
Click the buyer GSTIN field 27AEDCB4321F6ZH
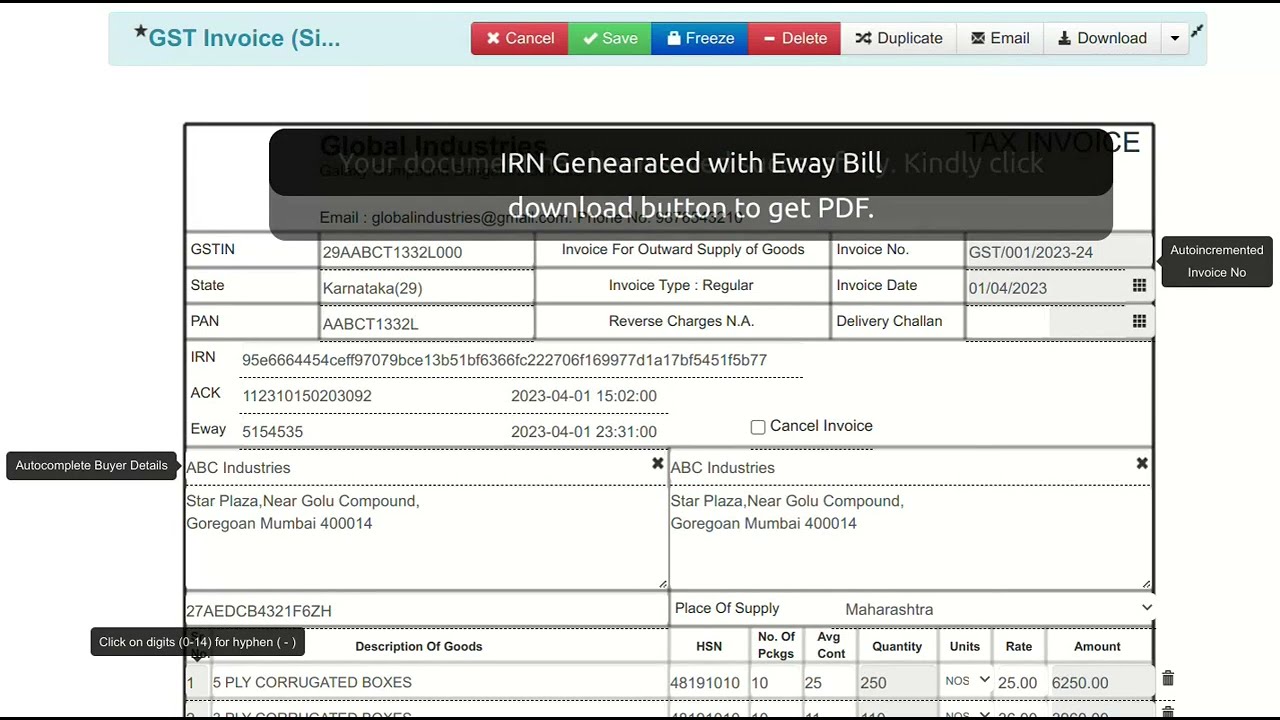427,610
